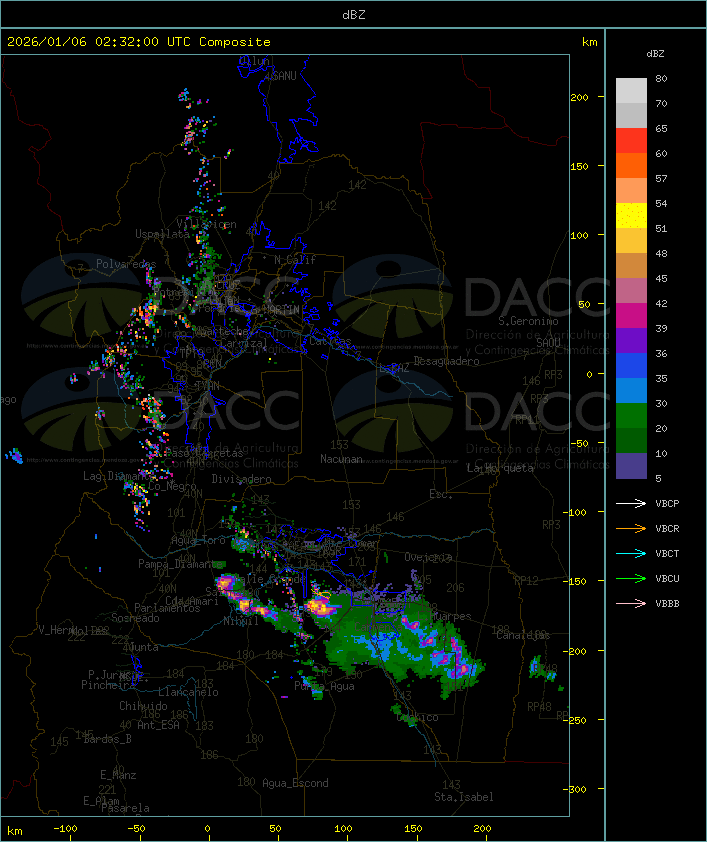Image resolution: width=707 pixels, height=842 pixels.
Task: Click the Agua_Escond place label
Action: tap(295, 783)
